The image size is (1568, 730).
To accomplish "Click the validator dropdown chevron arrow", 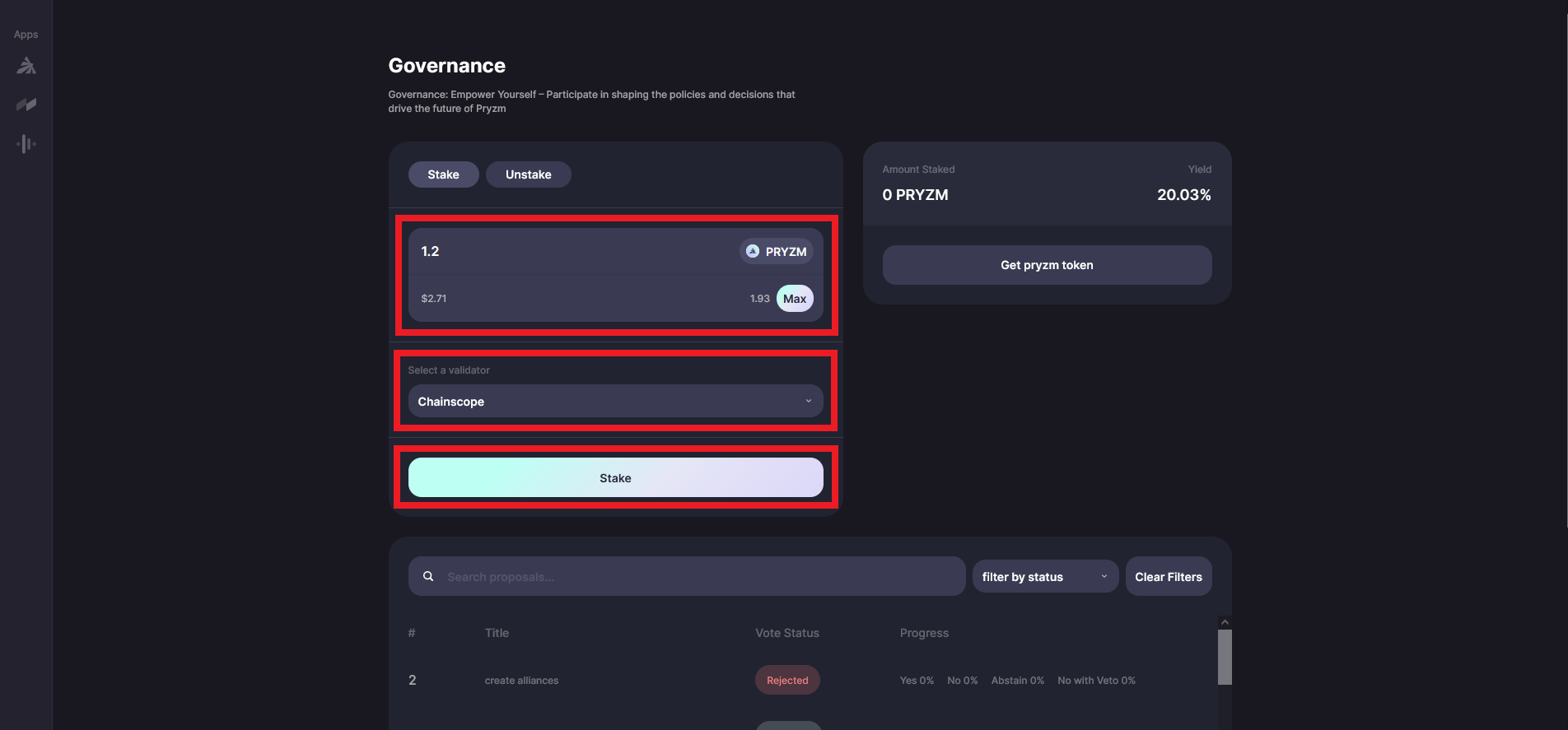I will [x=808, y=402].
